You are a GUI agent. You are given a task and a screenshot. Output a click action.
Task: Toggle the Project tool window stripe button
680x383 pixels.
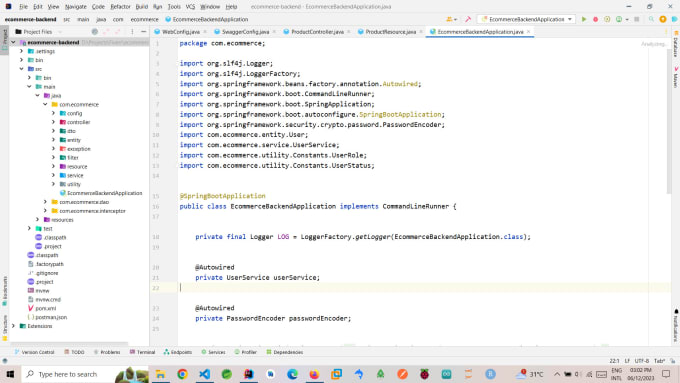click(x=5, y=39)
